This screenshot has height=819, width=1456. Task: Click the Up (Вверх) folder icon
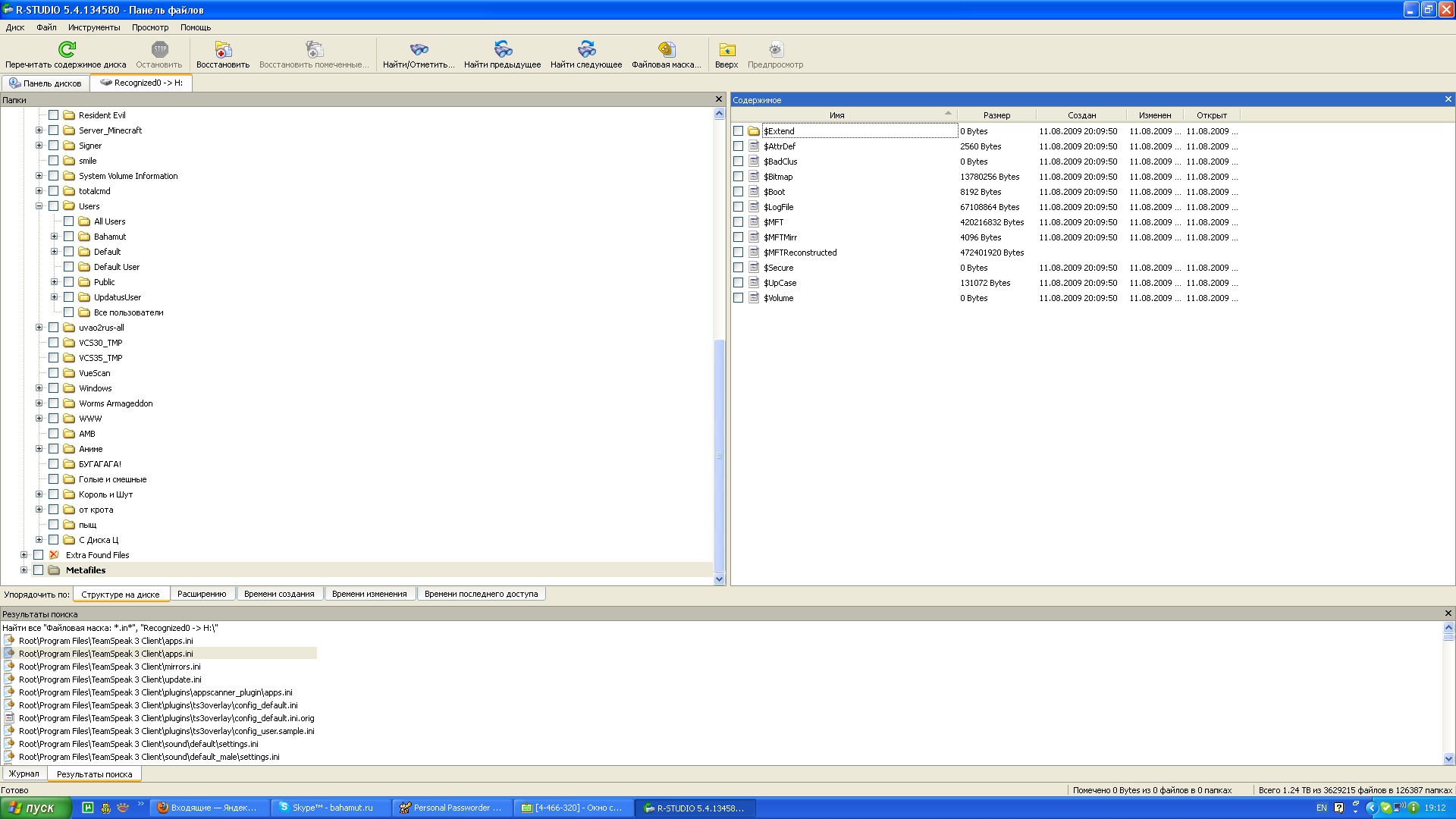point(726,49)
